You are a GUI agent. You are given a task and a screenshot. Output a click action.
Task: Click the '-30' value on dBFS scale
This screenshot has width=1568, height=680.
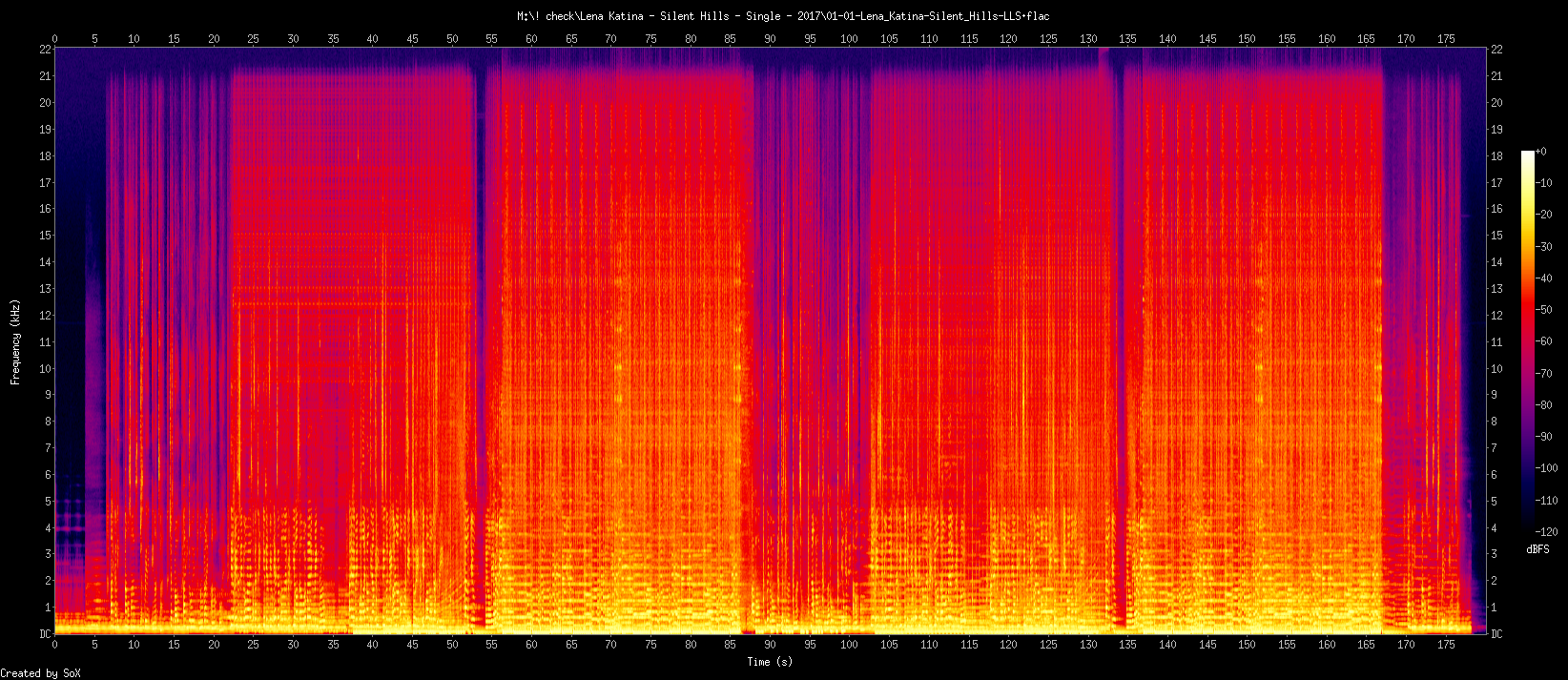coord(1543,246)
